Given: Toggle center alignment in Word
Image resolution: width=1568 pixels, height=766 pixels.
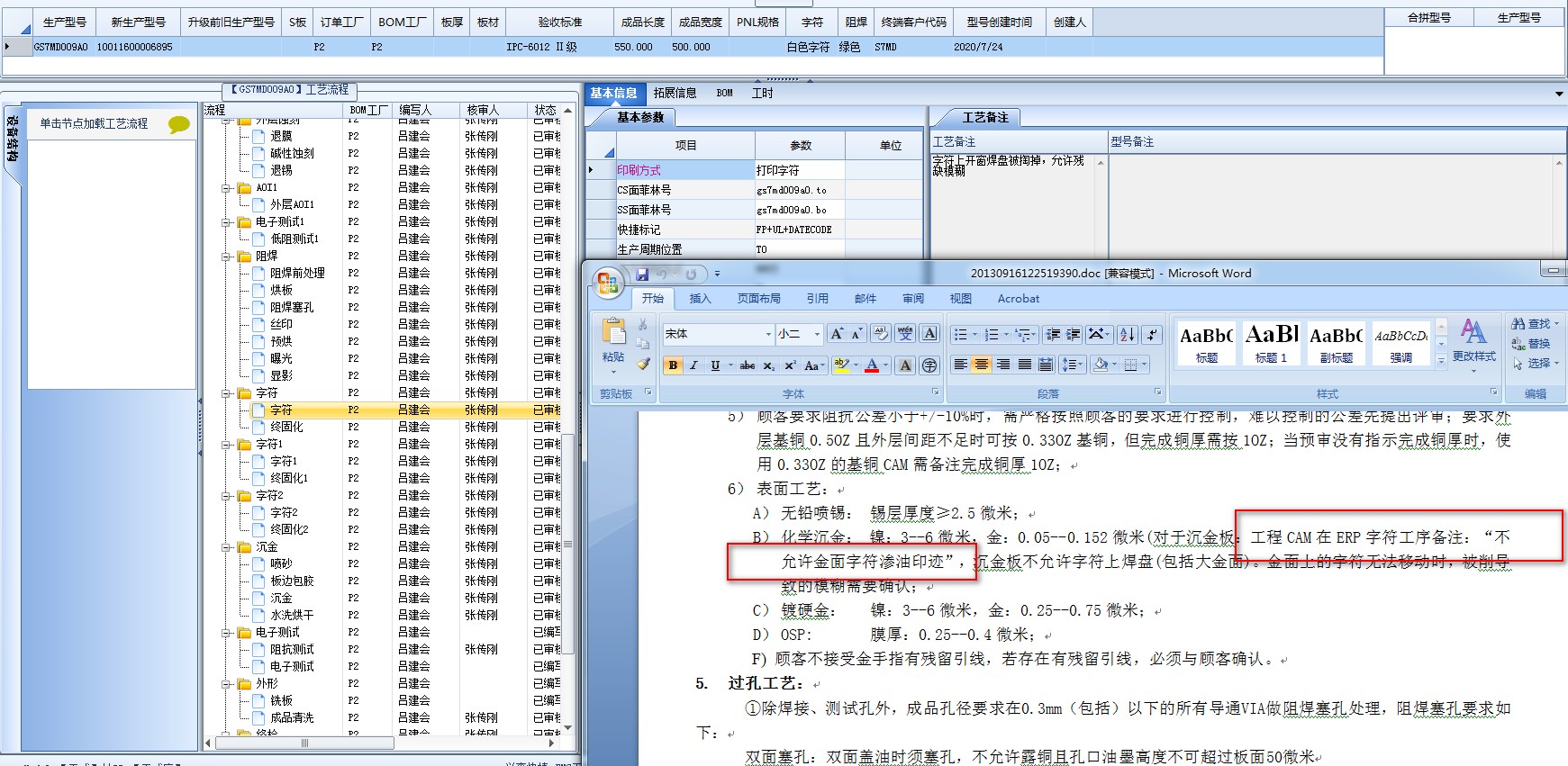Looking at the screenshot, I should point(982,365).
